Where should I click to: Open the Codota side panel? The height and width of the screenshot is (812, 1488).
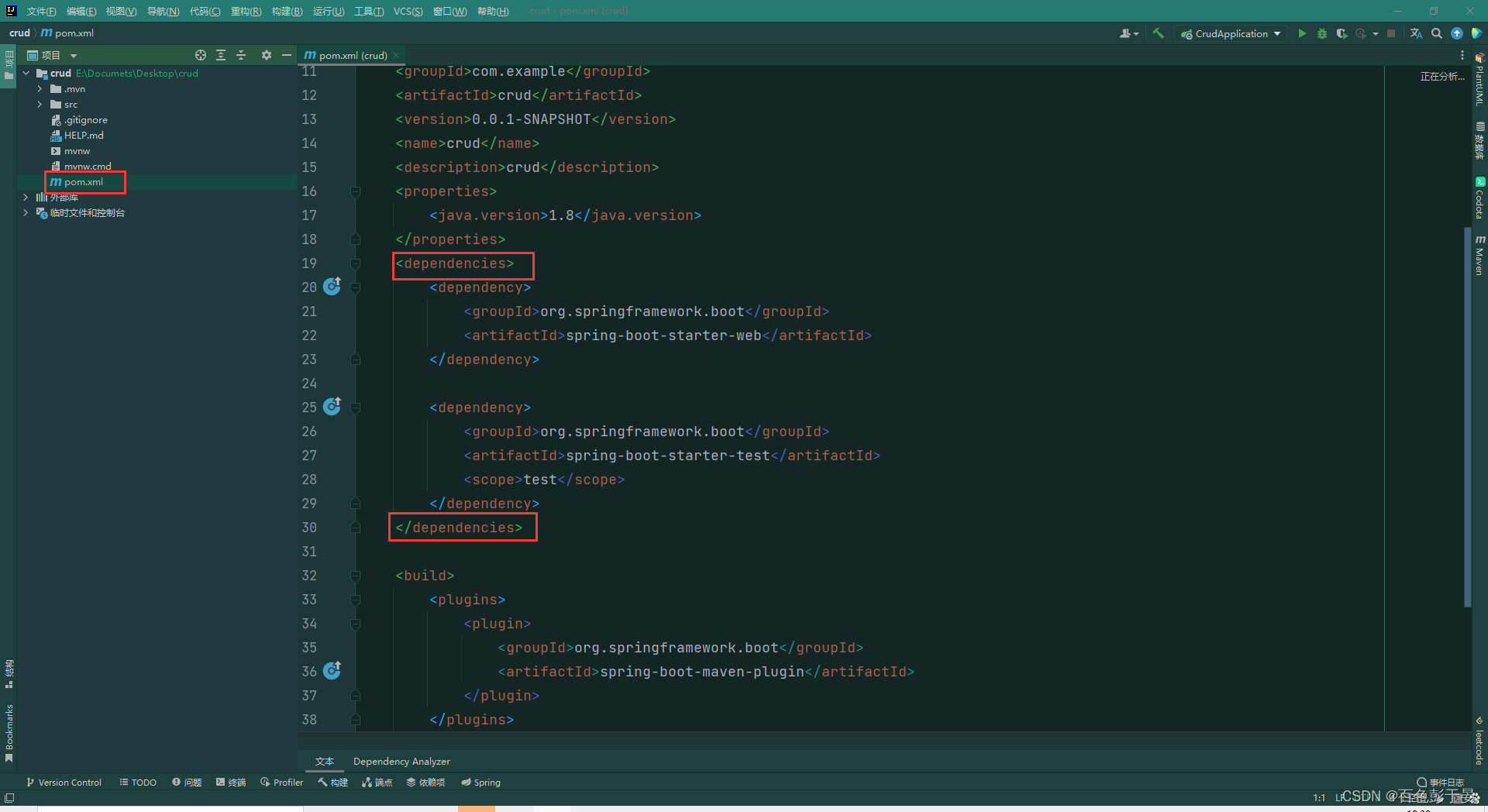coord(1479,199)
